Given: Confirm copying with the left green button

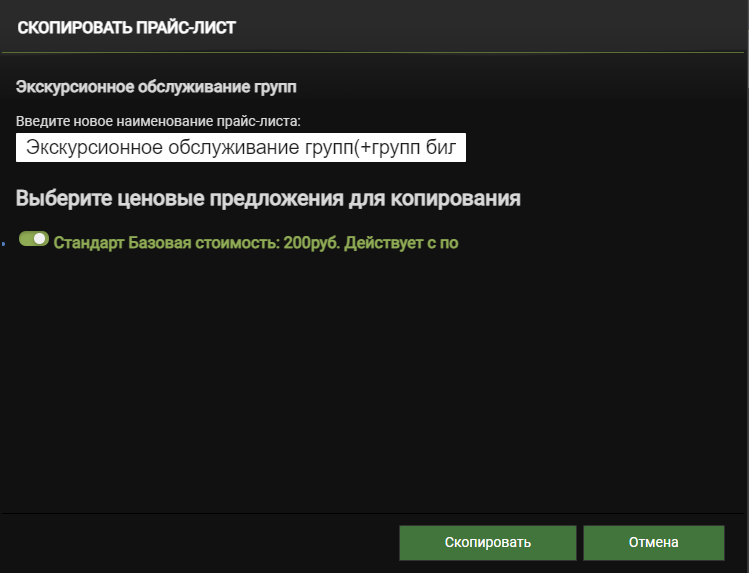Looking at the screenshot, I should tap(487, 542).
